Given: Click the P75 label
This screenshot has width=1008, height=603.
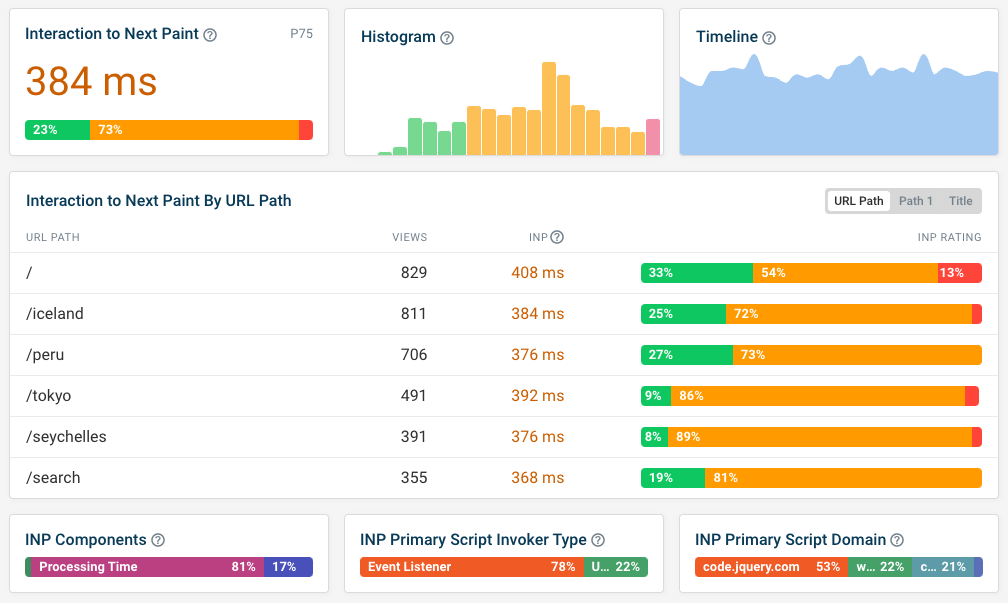Looking at the screenshot, I should click(301, 33).
